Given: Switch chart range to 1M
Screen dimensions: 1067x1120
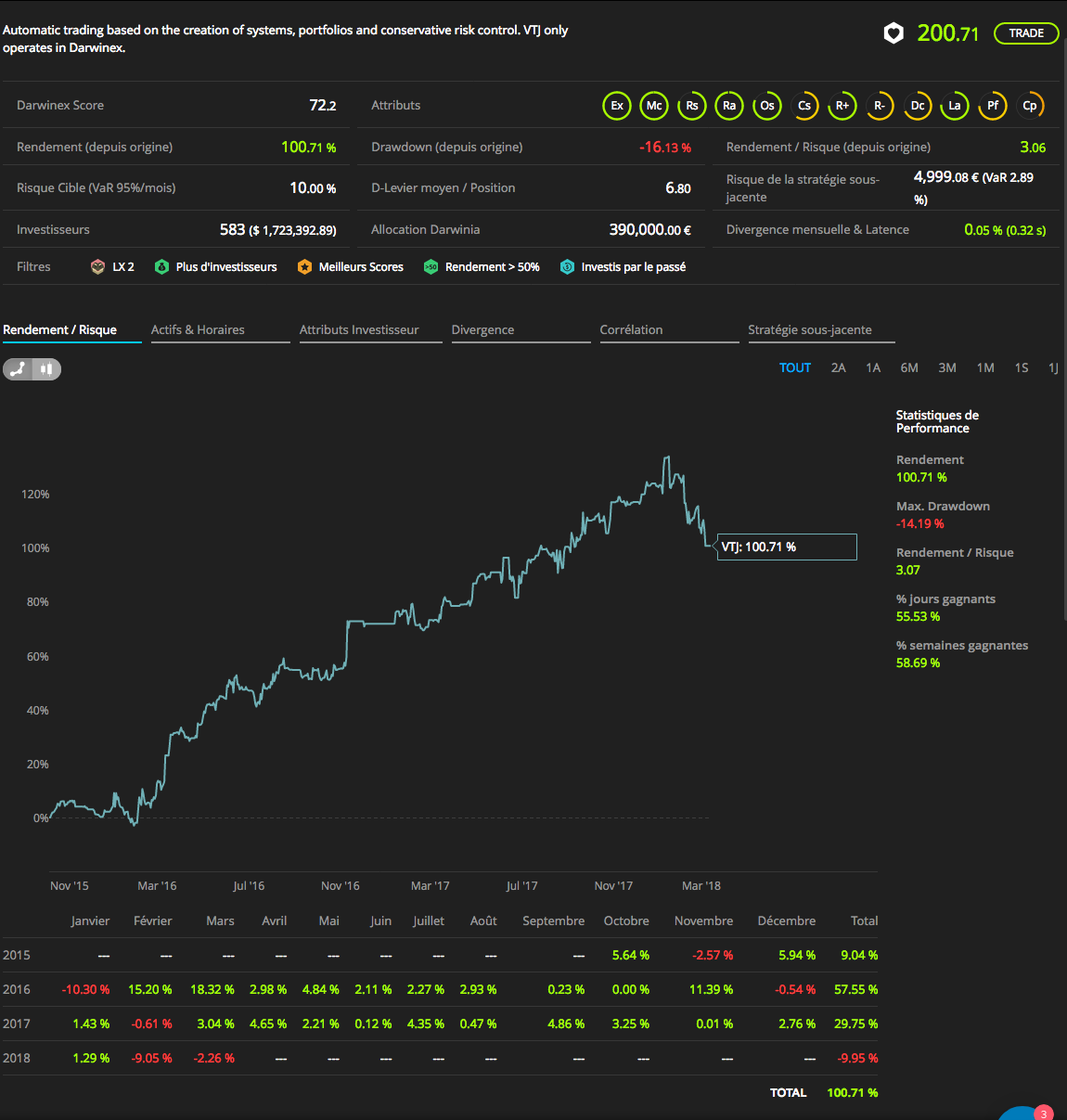Looking at the screenshot, I should click(985, 368).
